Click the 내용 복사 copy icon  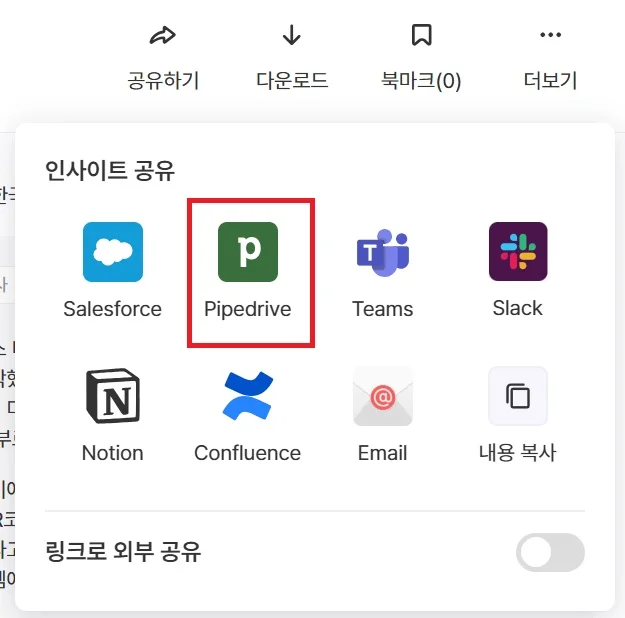tap(518, 396)
